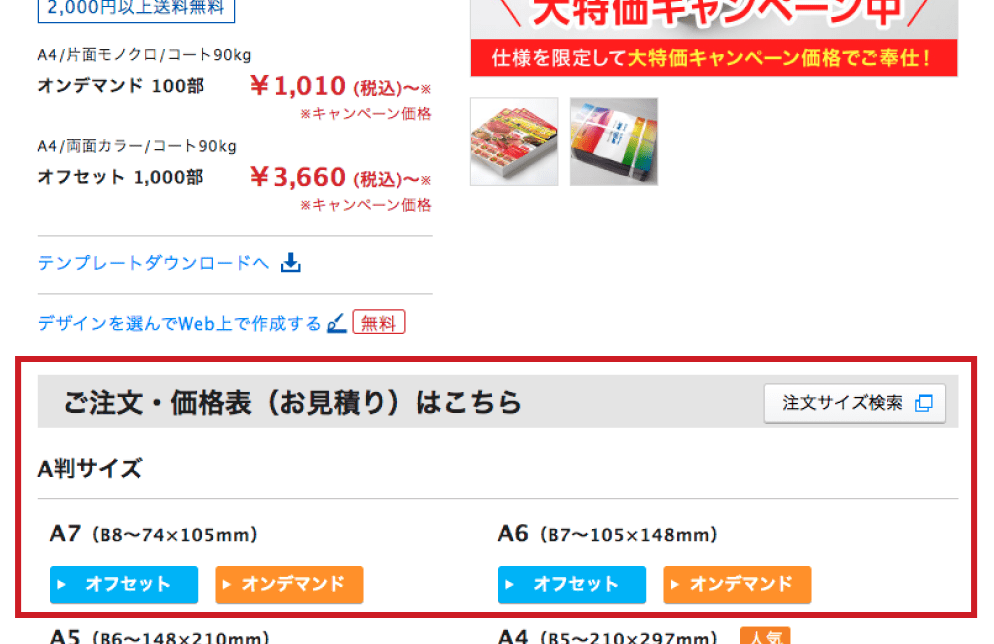This screenshot has width=994, height=644.
Task: Open the テンプレートダウンロードへ link
Action: click(x=153, y=263)
